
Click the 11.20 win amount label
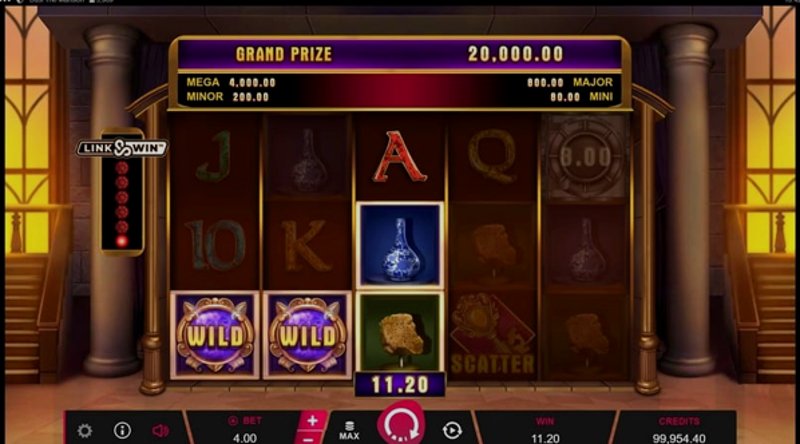click(400, 385)
